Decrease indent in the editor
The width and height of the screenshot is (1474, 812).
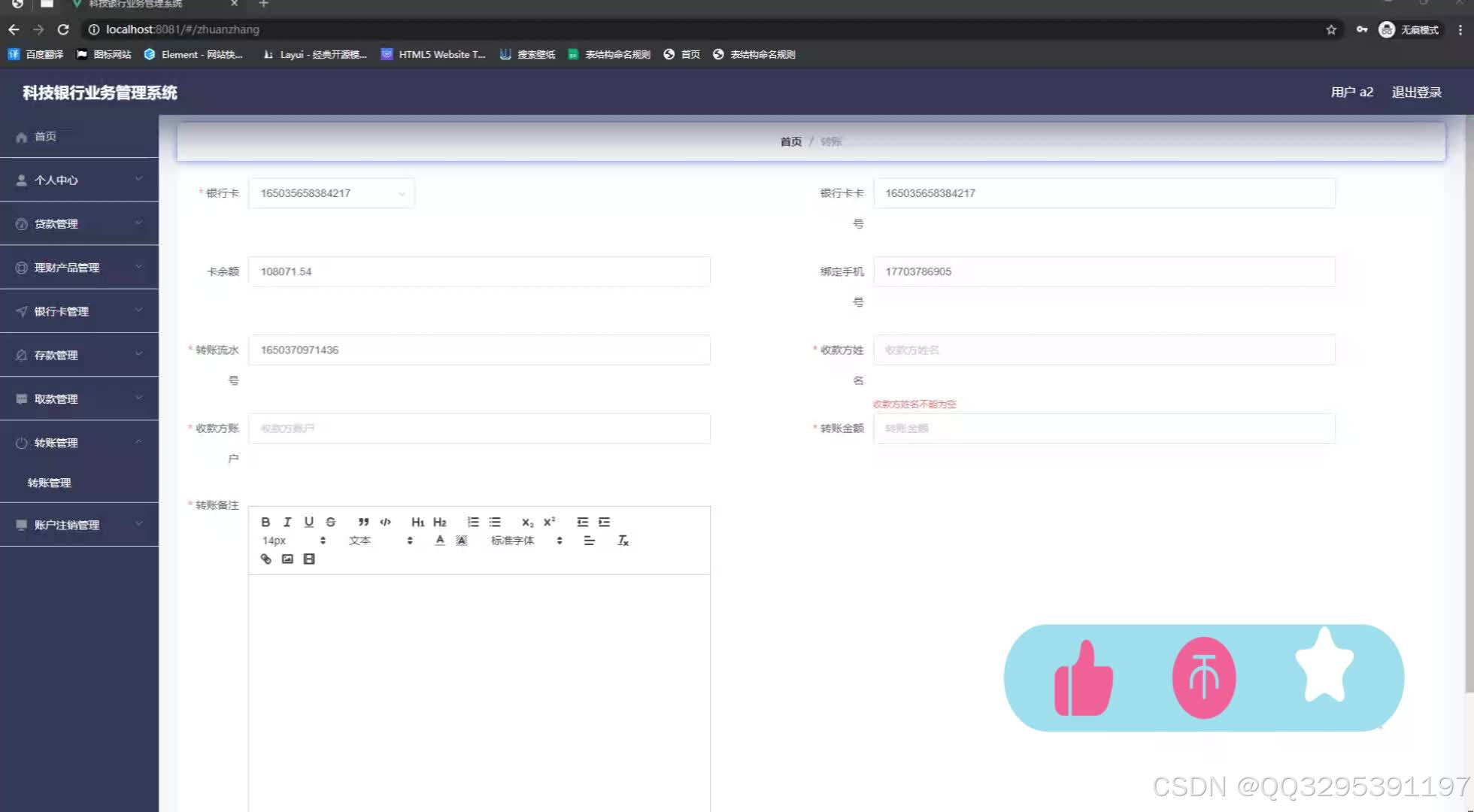pos(582,522)
